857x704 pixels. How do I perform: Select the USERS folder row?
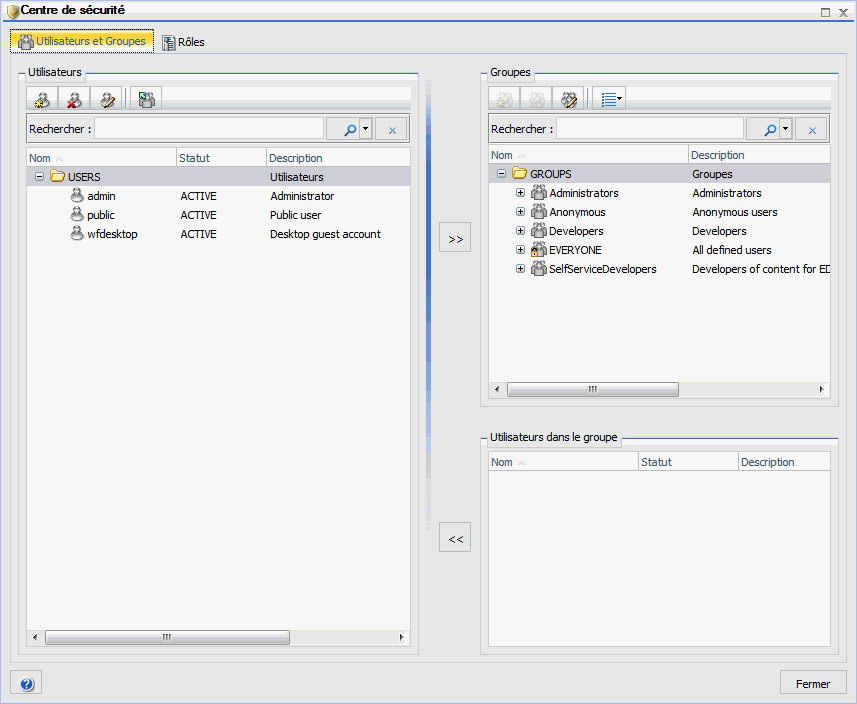(x=218, y=177)
